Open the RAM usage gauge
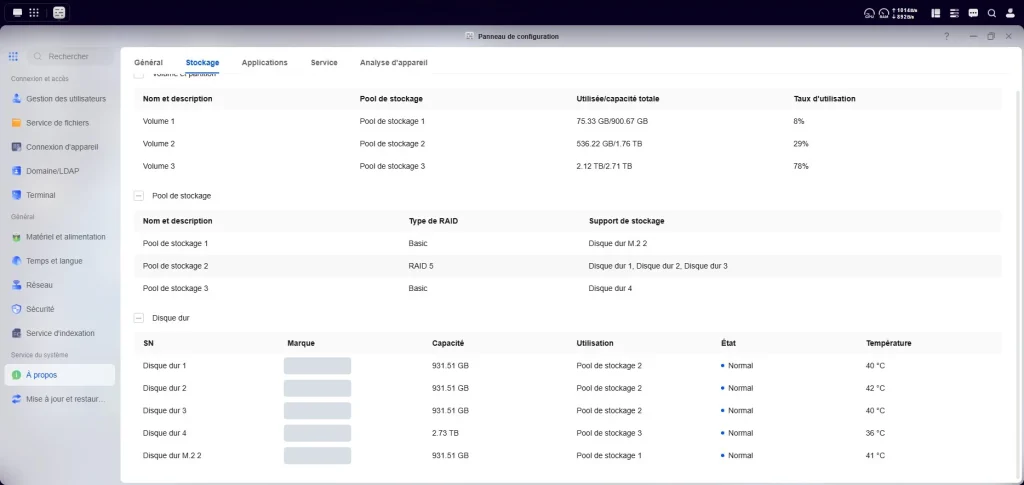This screenshot has width=1024, height=485. point(884,13)
